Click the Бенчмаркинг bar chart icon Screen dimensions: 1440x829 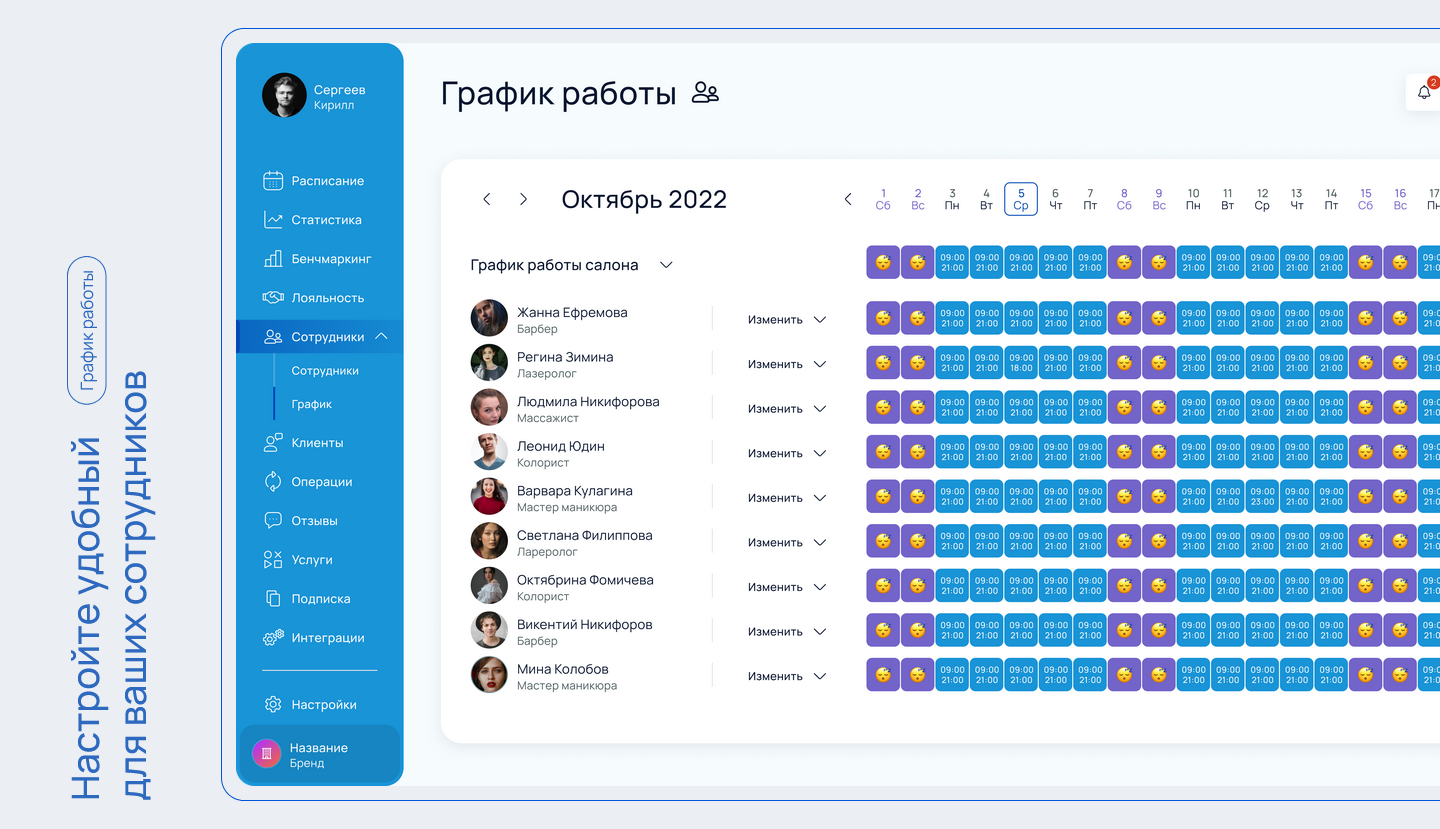273,259
